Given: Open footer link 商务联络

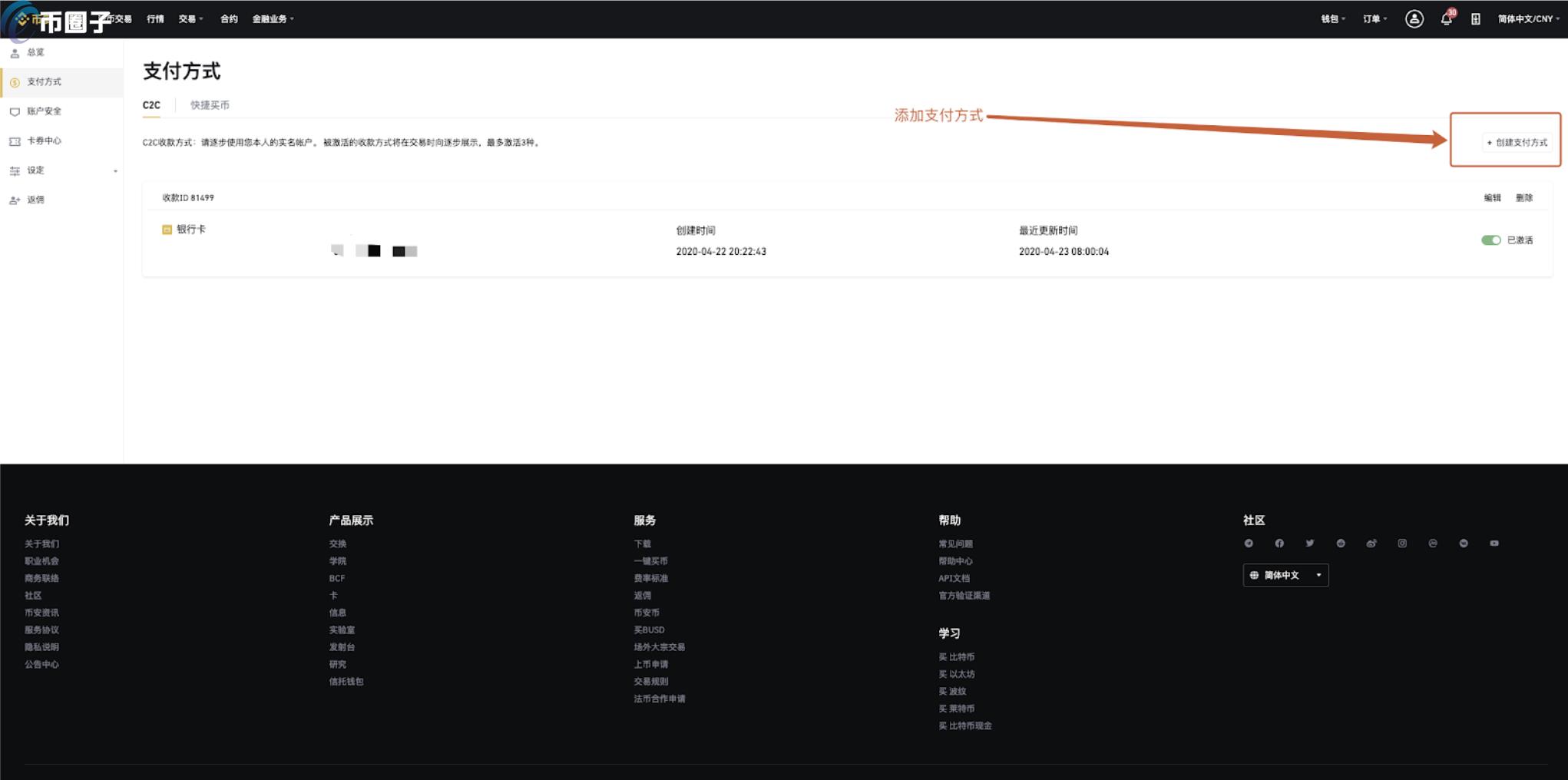Looking at the screenshot, I should (x=41, y=578).
